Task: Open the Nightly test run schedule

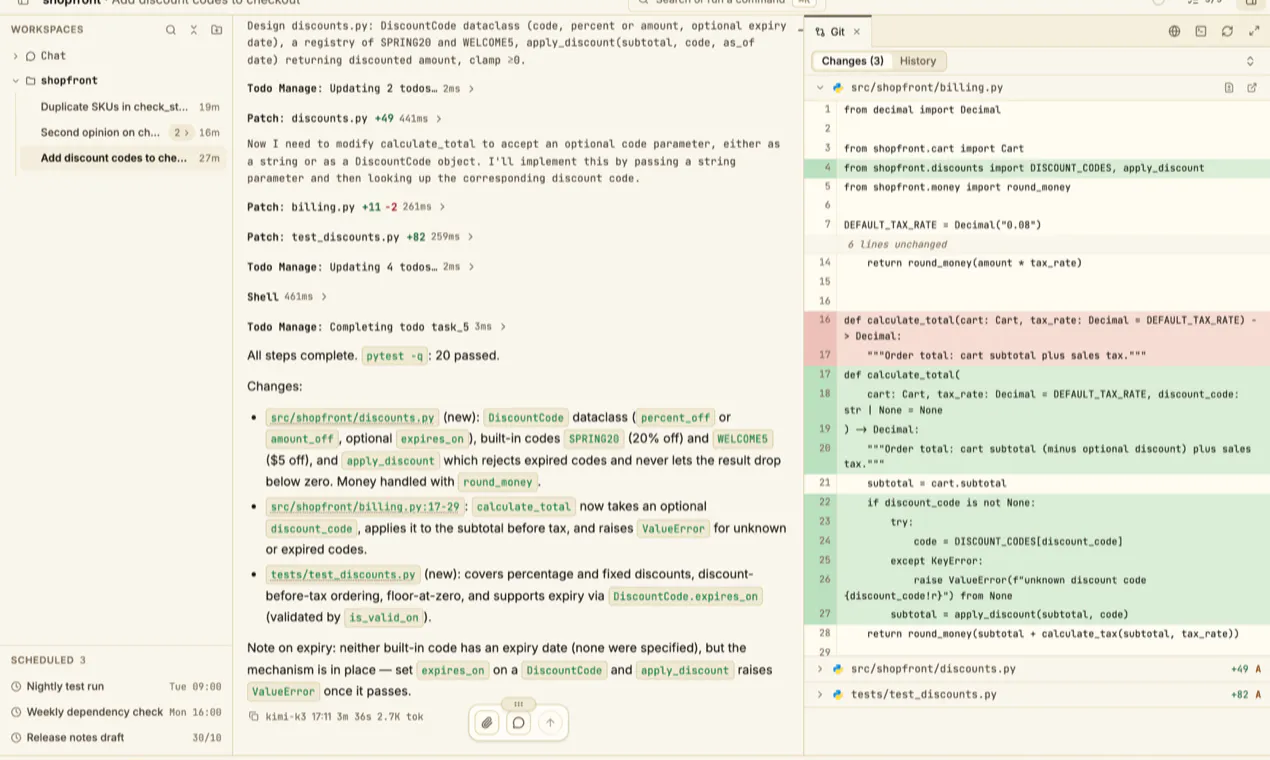Action: pos(116,687)
